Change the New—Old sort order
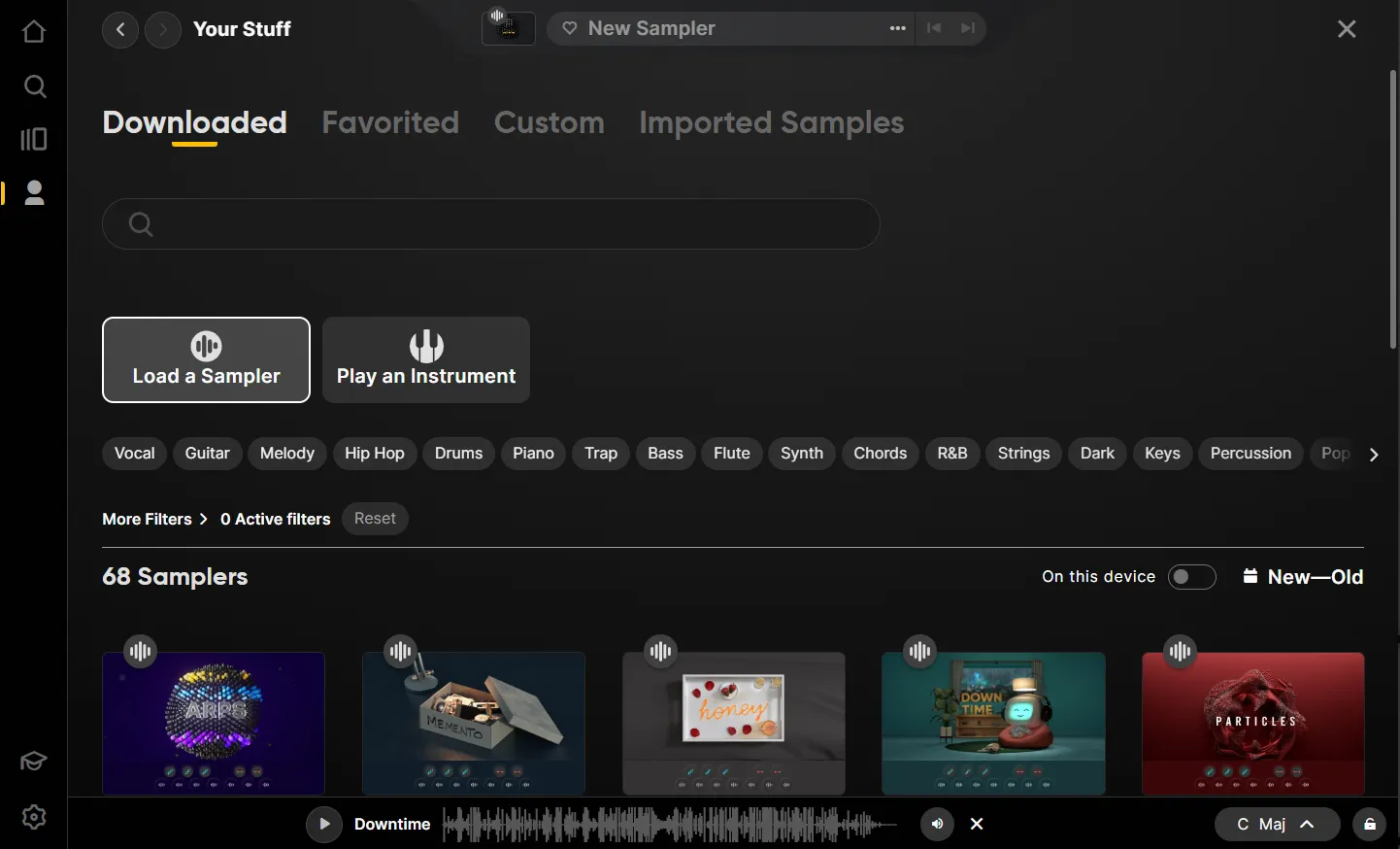 (1303, 577)
